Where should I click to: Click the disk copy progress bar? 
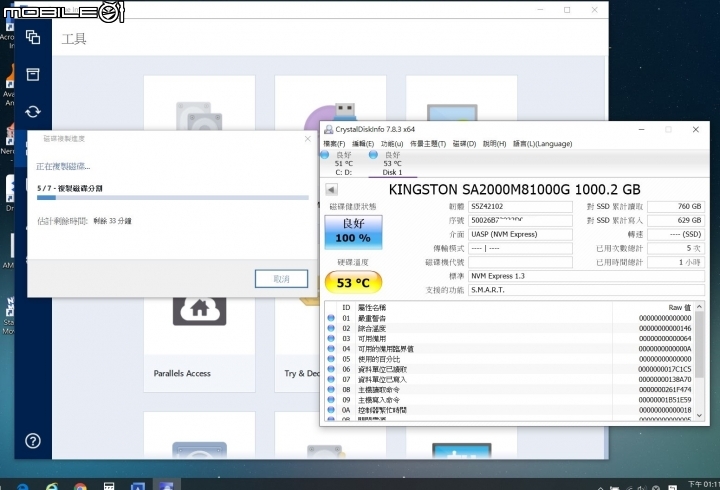(173, 198)
